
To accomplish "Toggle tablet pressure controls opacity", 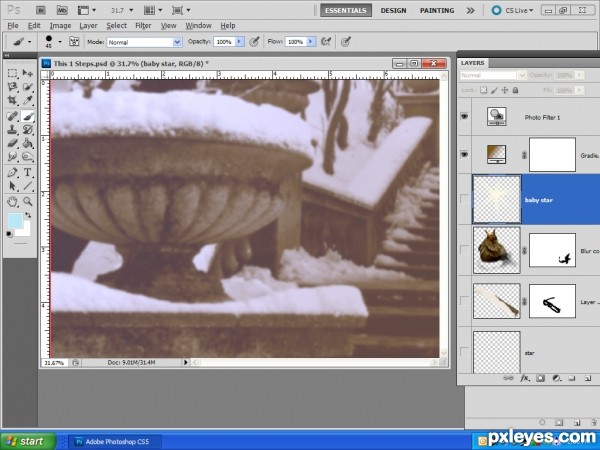I will (254, 41).
